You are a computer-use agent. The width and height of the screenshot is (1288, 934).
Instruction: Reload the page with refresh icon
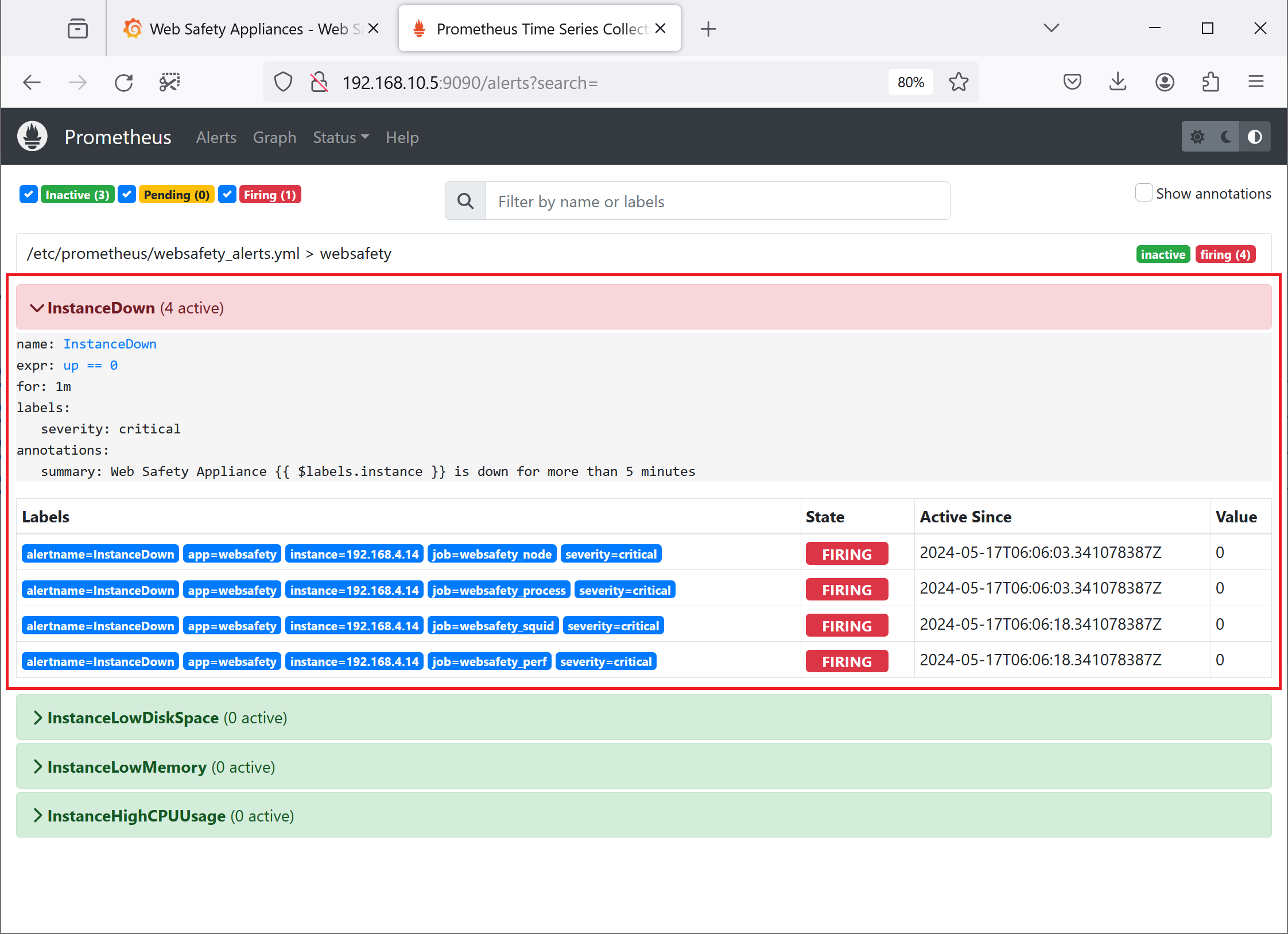coord(123,83)
